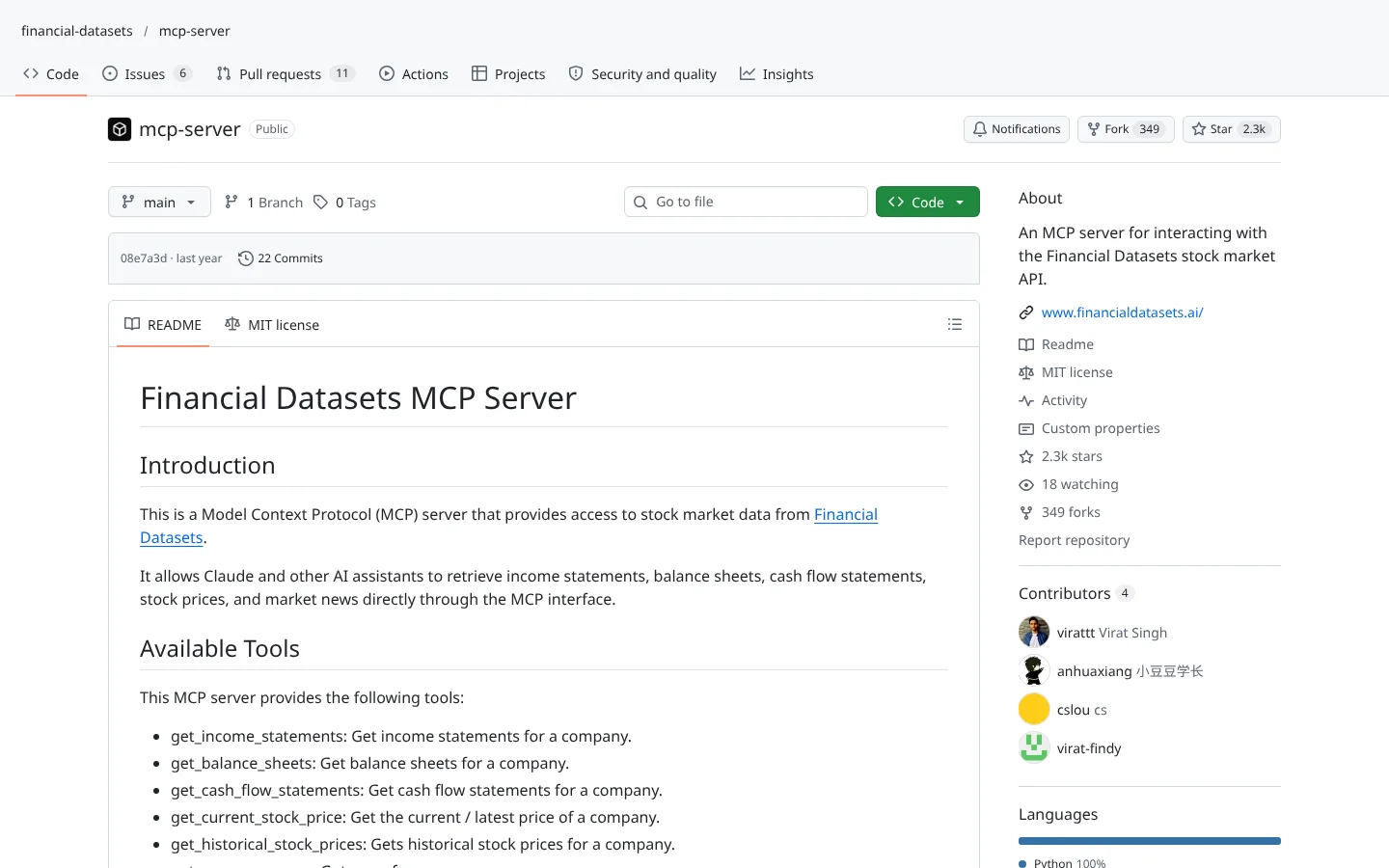This screenshot has height=868, width=1389.
Task: Focus the Go to file search field
Action: [747, 202]
